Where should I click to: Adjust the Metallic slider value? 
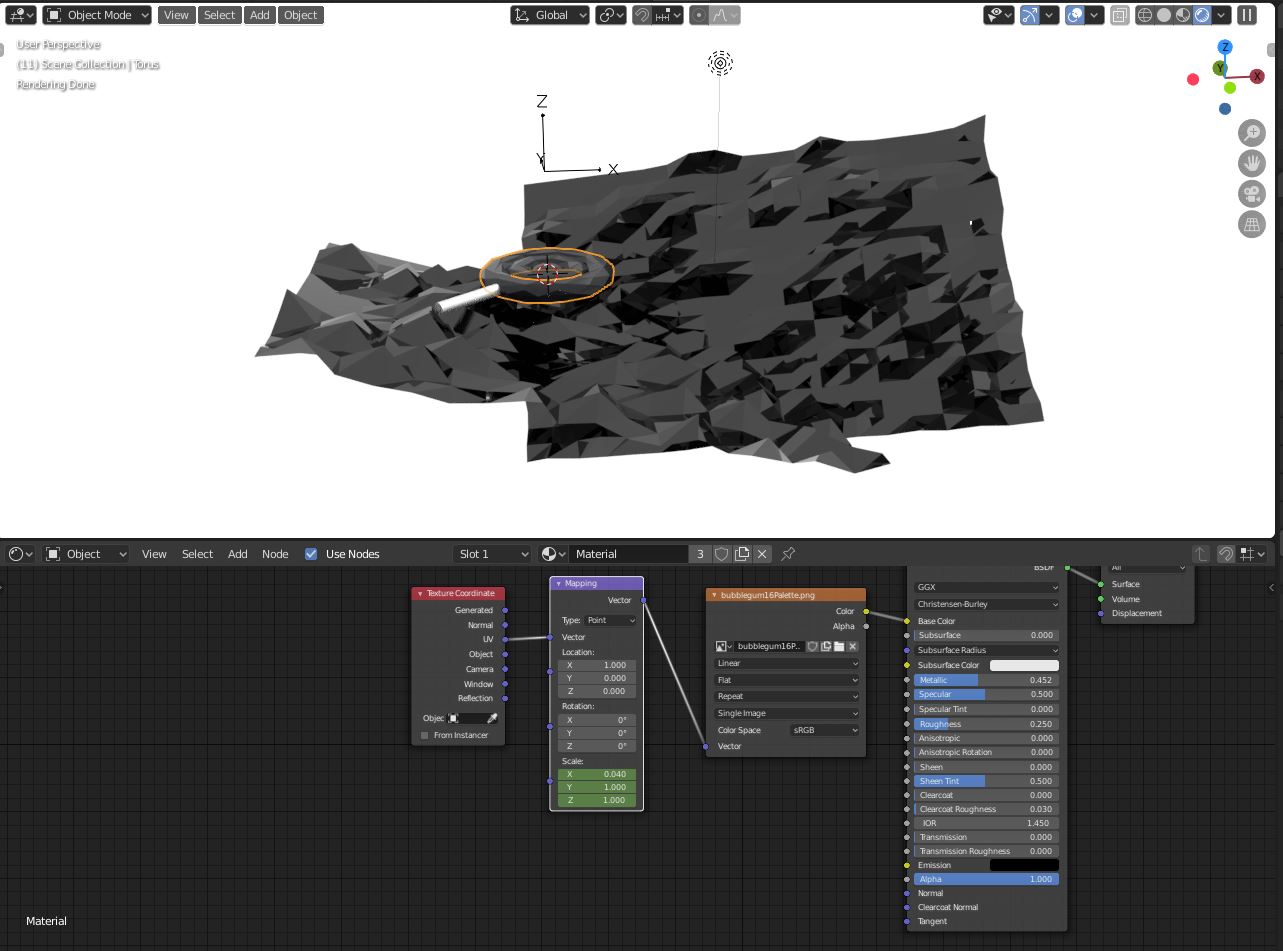(986, 680)
